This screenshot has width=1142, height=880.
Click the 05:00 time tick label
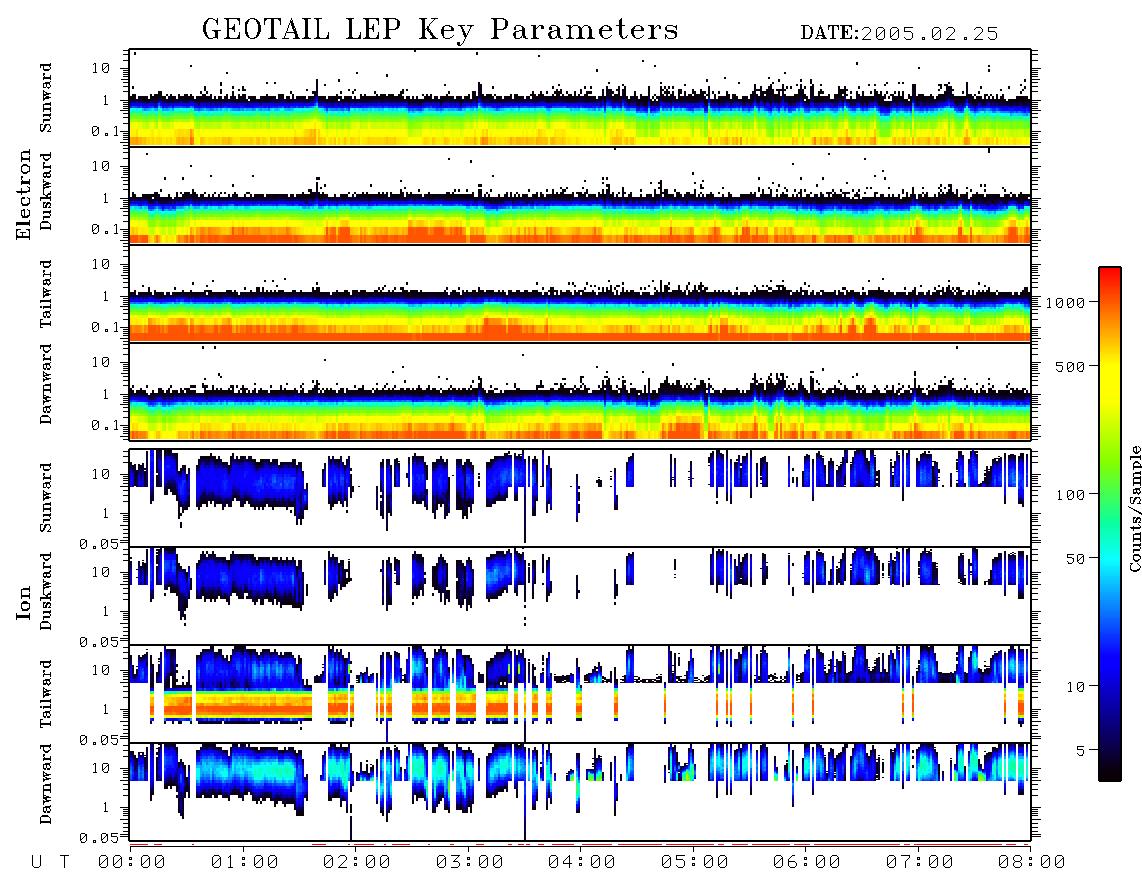(x=695, y=862)
